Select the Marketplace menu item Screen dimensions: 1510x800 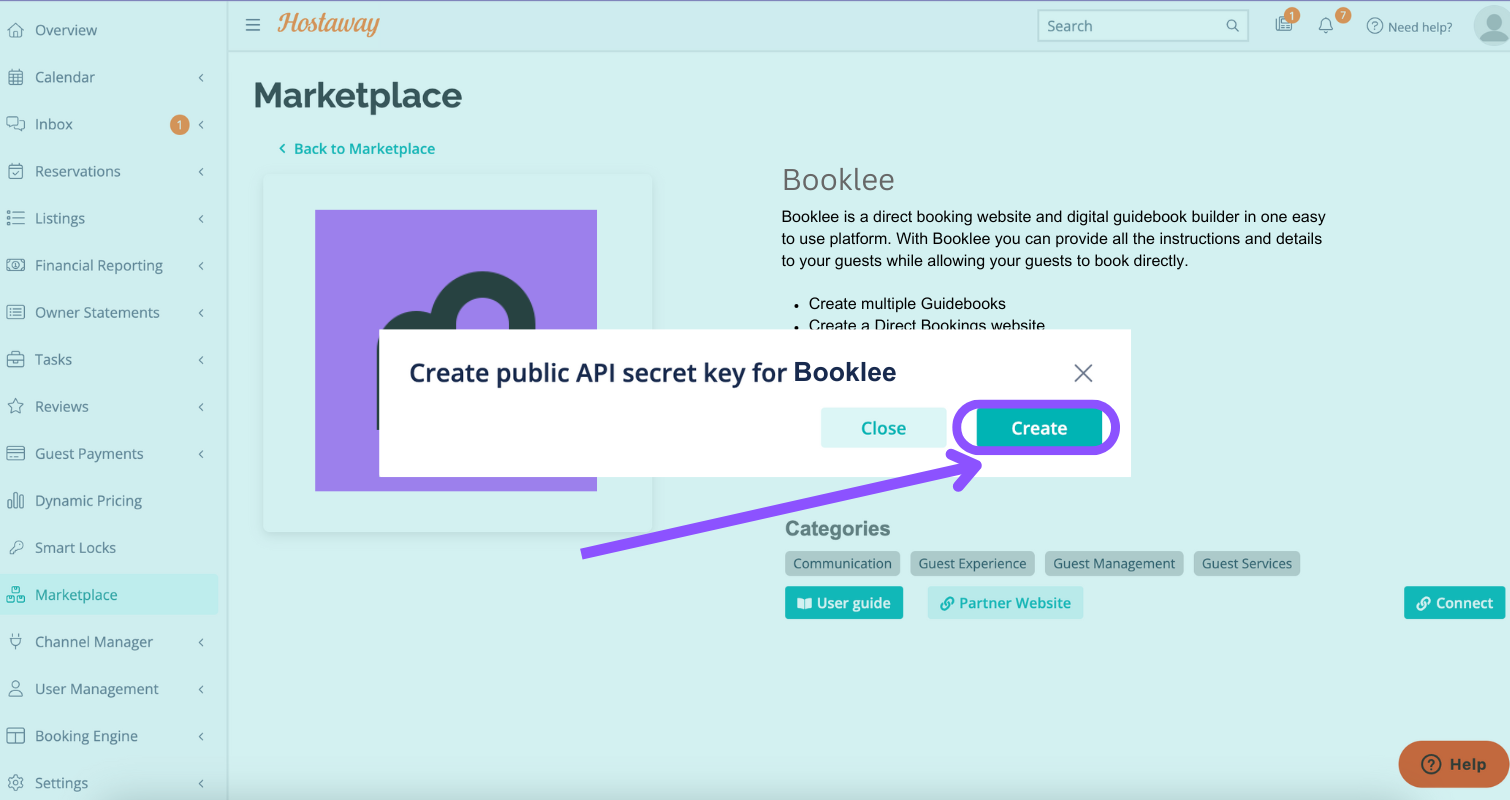tap(109, 594)
